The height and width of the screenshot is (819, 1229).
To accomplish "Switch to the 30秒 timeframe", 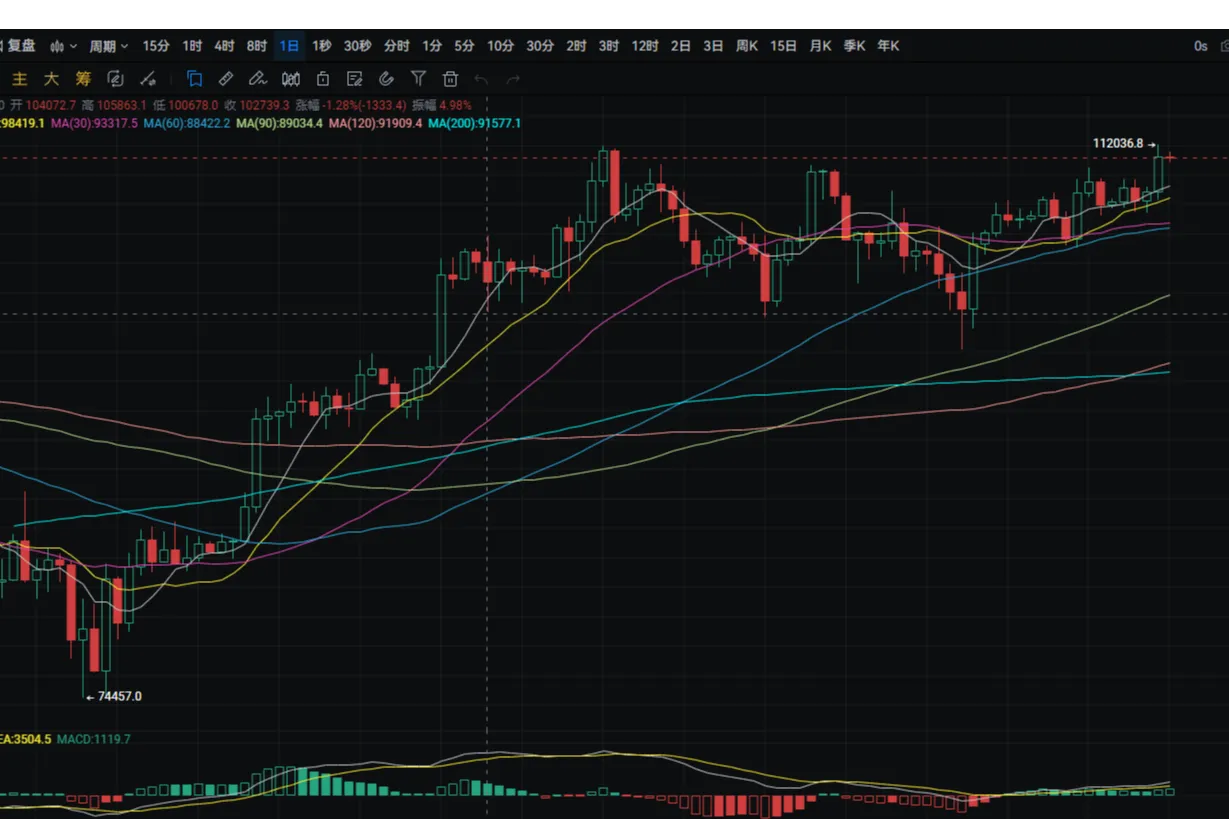I will click(x=358, y=46).
